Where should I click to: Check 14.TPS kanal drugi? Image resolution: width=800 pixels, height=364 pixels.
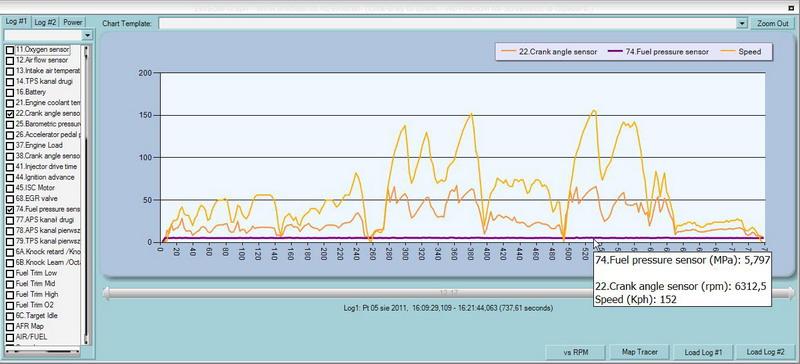[x=10, y=82]
